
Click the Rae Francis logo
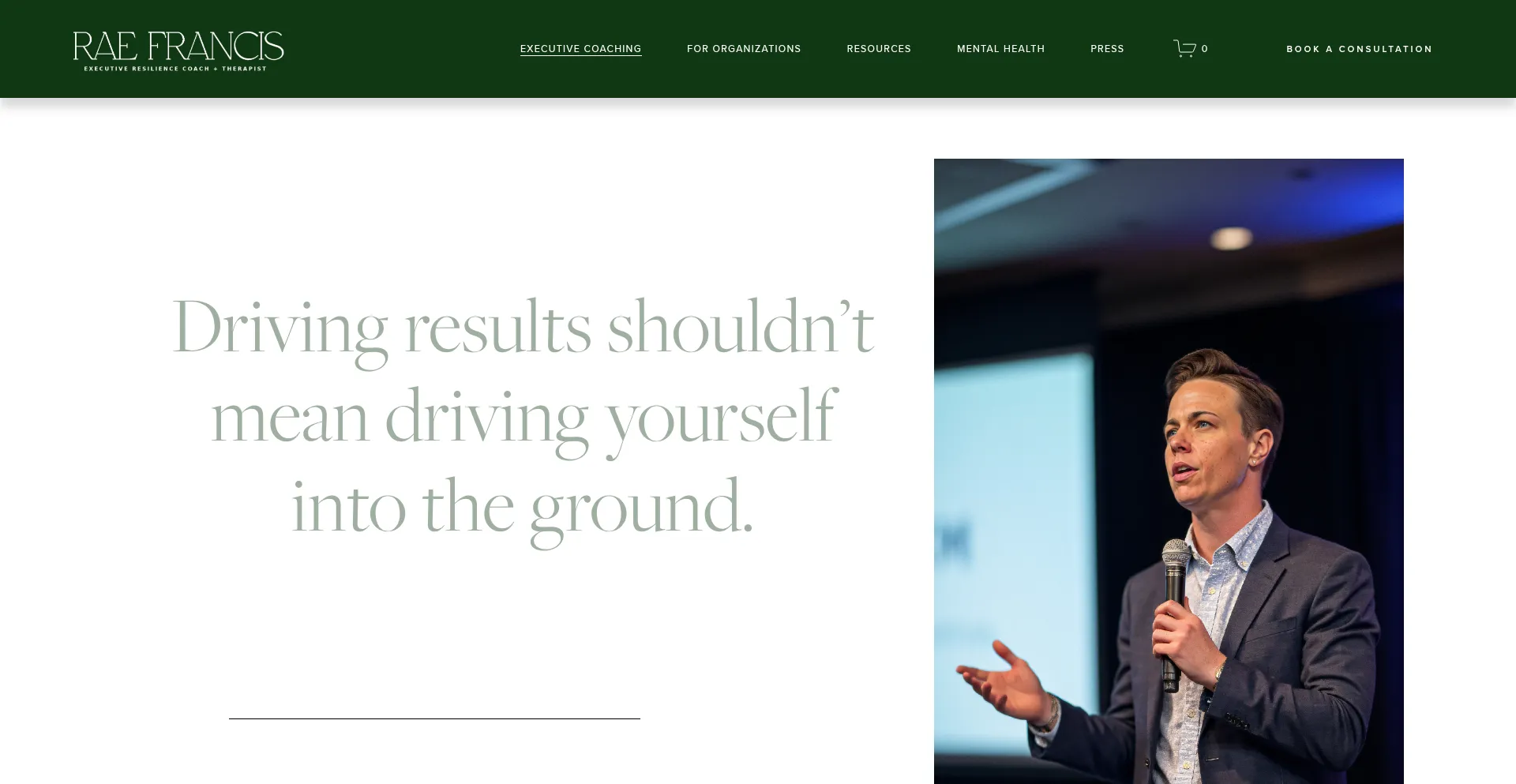(x=178, y=51)
